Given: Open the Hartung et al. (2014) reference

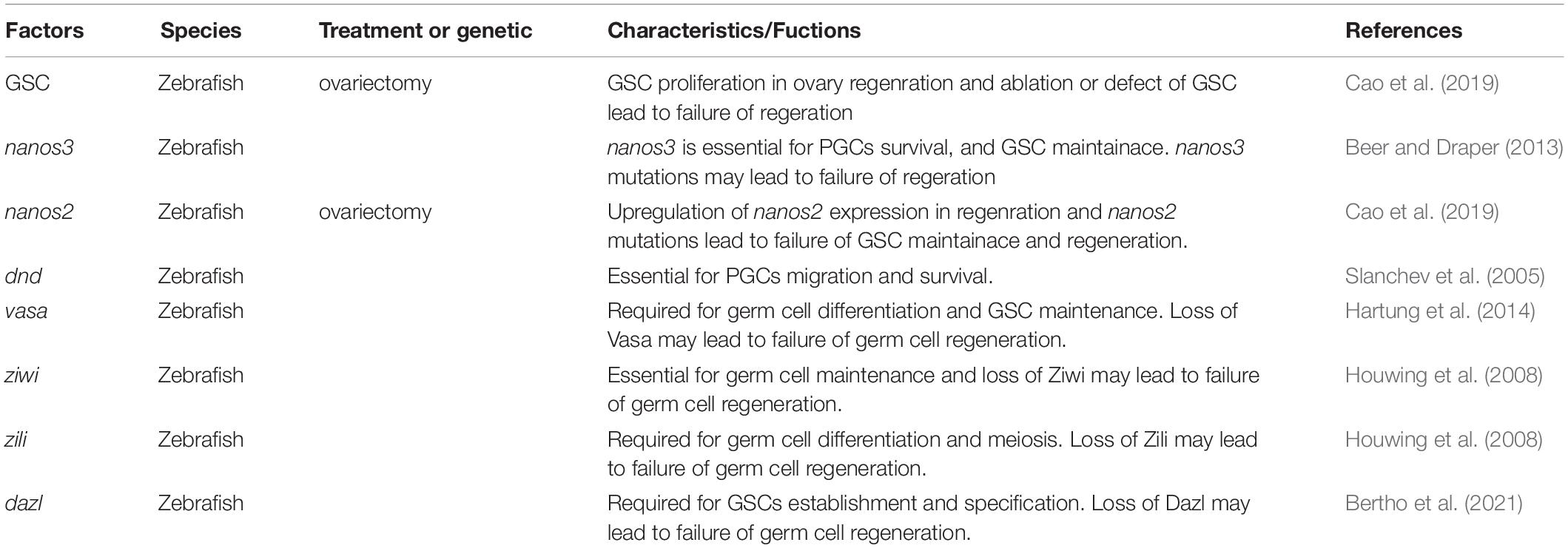Looking at the screenshot, I should (x=1440, y=311).
